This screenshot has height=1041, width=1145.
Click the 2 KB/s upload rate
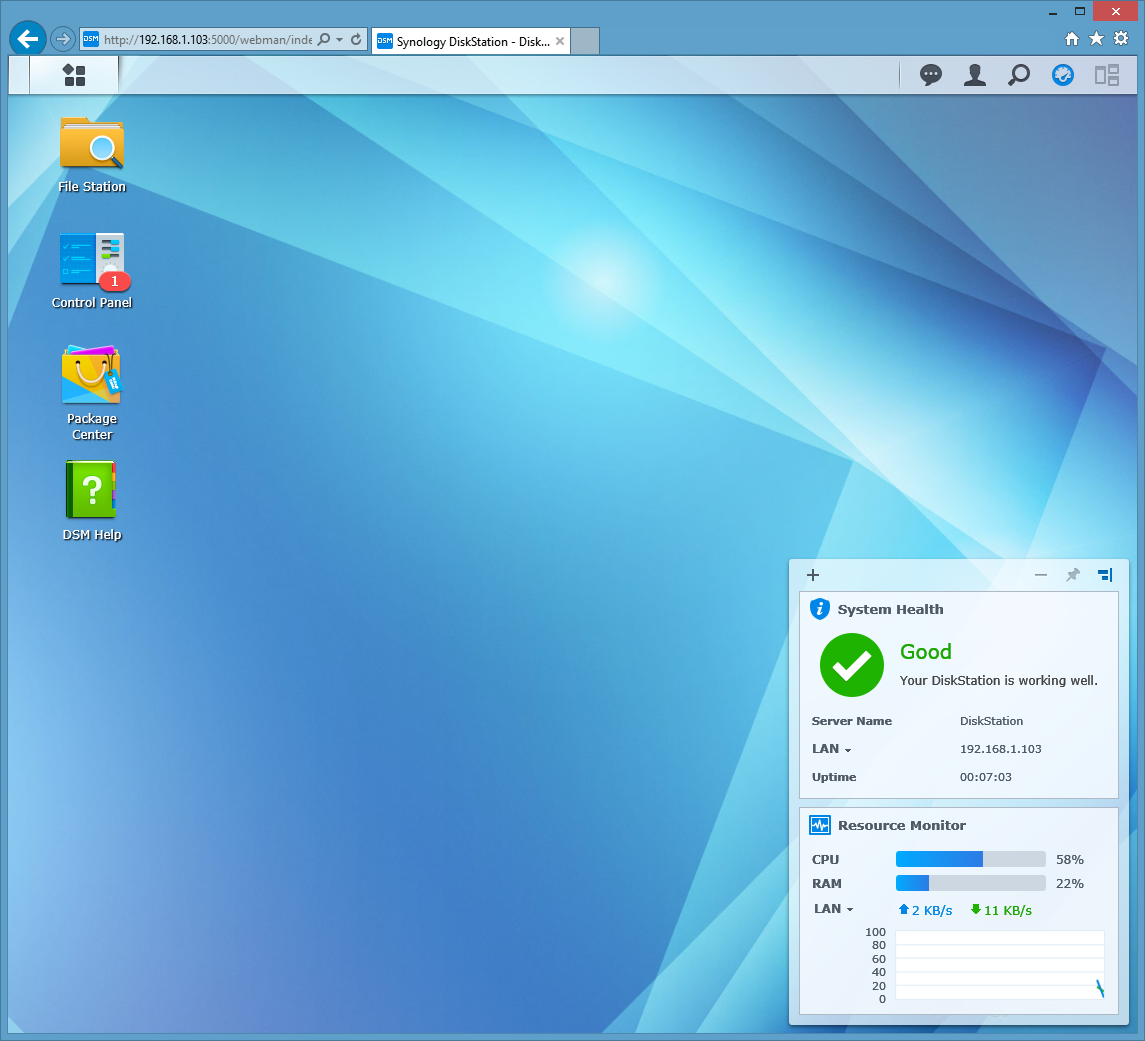[x=925, y=910]
